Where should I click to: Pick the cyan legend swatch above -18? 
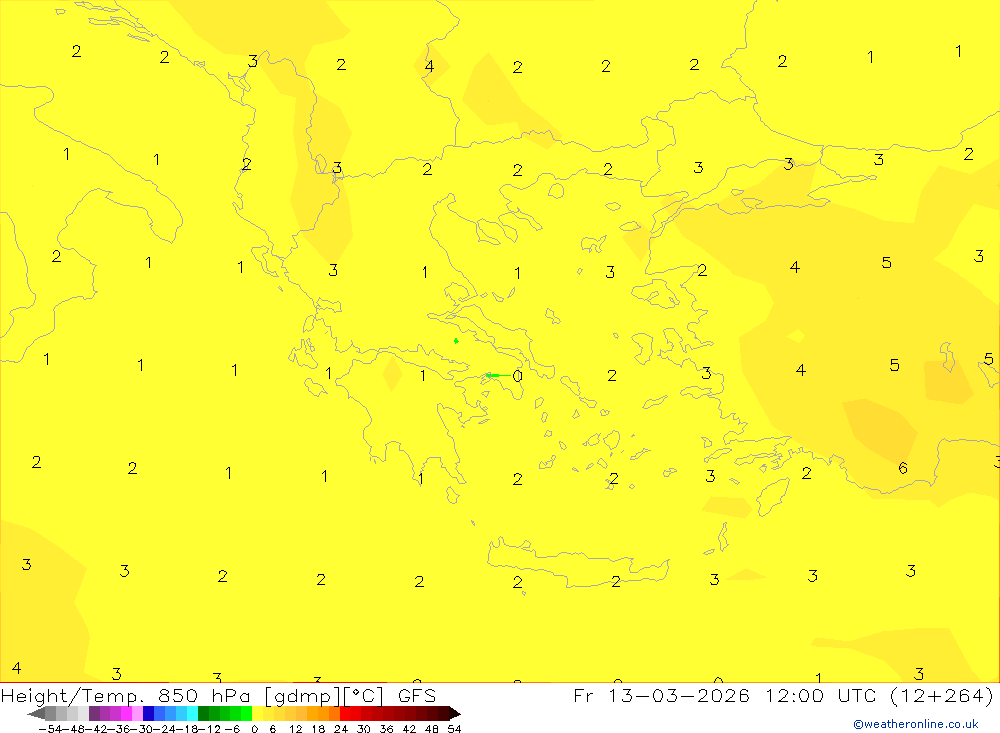[192, 713]
